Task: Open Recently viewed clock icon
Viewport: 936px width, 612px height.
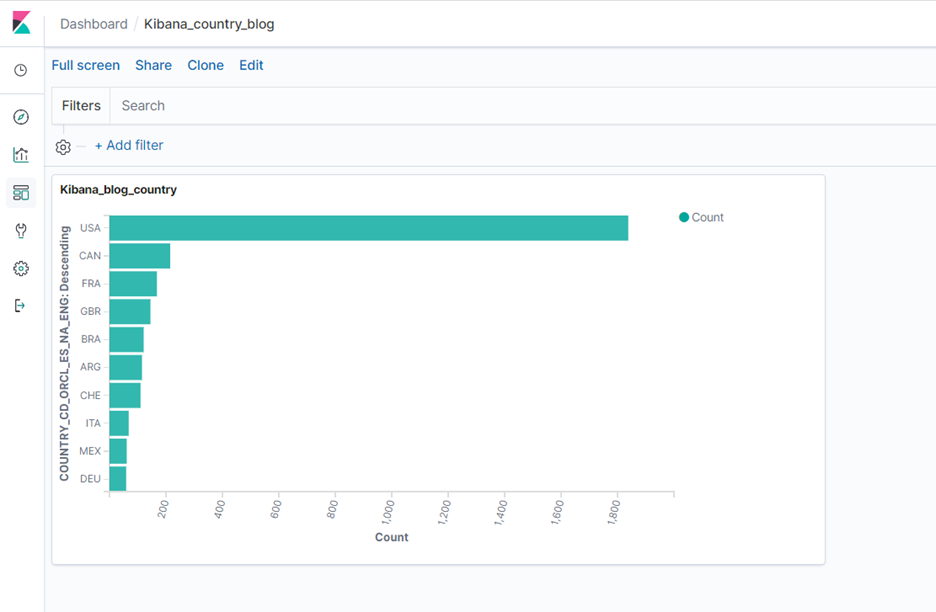Action: [21, 70]
